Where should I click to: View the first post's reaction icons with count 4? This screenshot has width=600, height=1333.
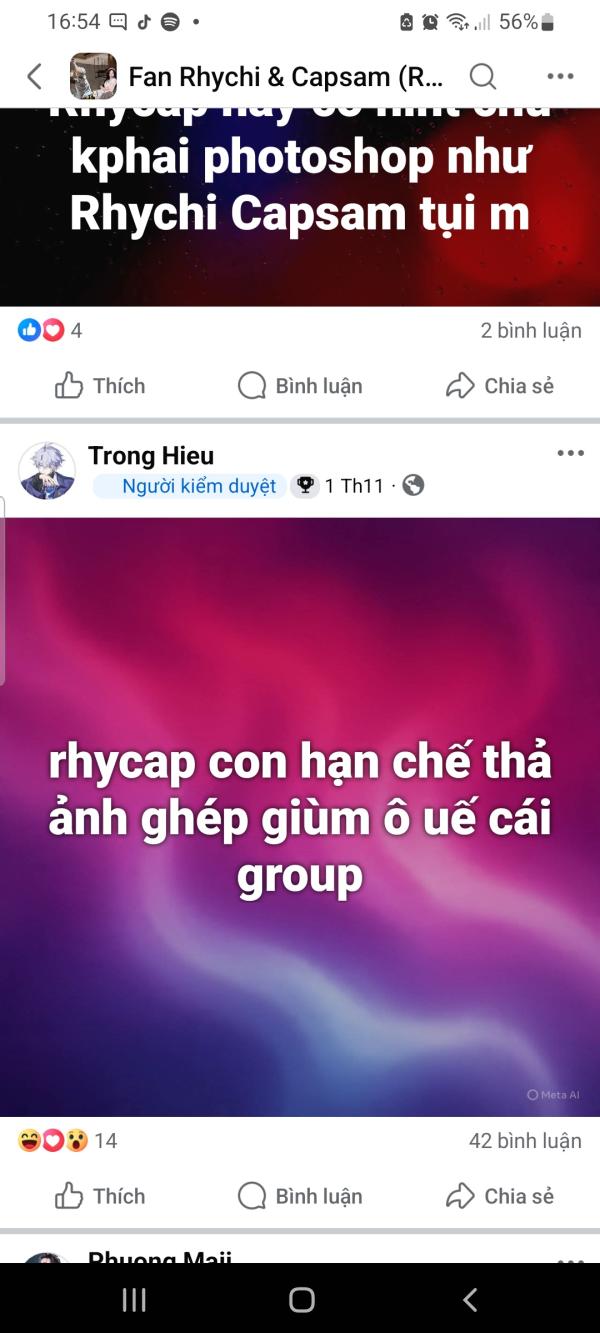point(50,330)
